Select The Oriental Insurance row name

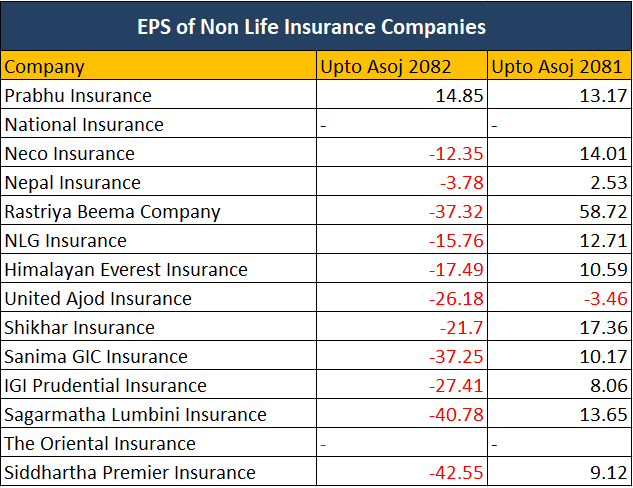click(x=100, y=444)
